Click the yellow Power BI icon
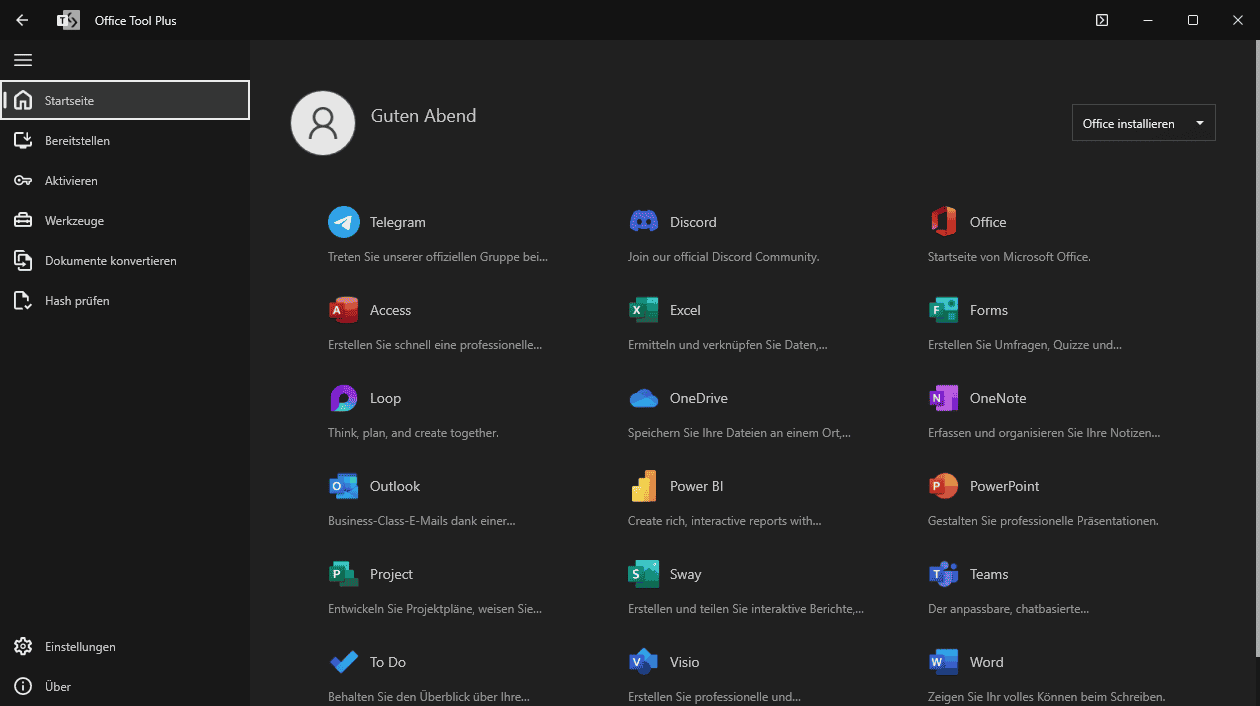Viewport: 1260px width, 706px height. click(x=644, y=486)
